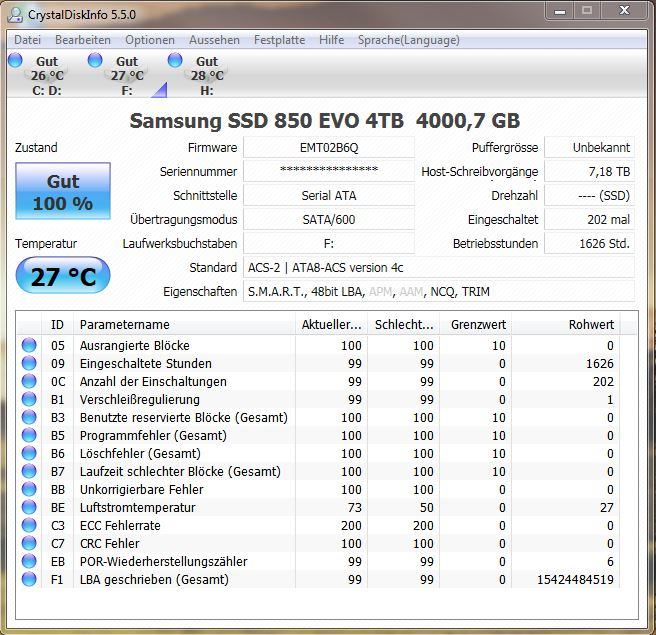
Task: Click status orb for Laufzeit schlechter Blöcke
Action: pos(29,471)
